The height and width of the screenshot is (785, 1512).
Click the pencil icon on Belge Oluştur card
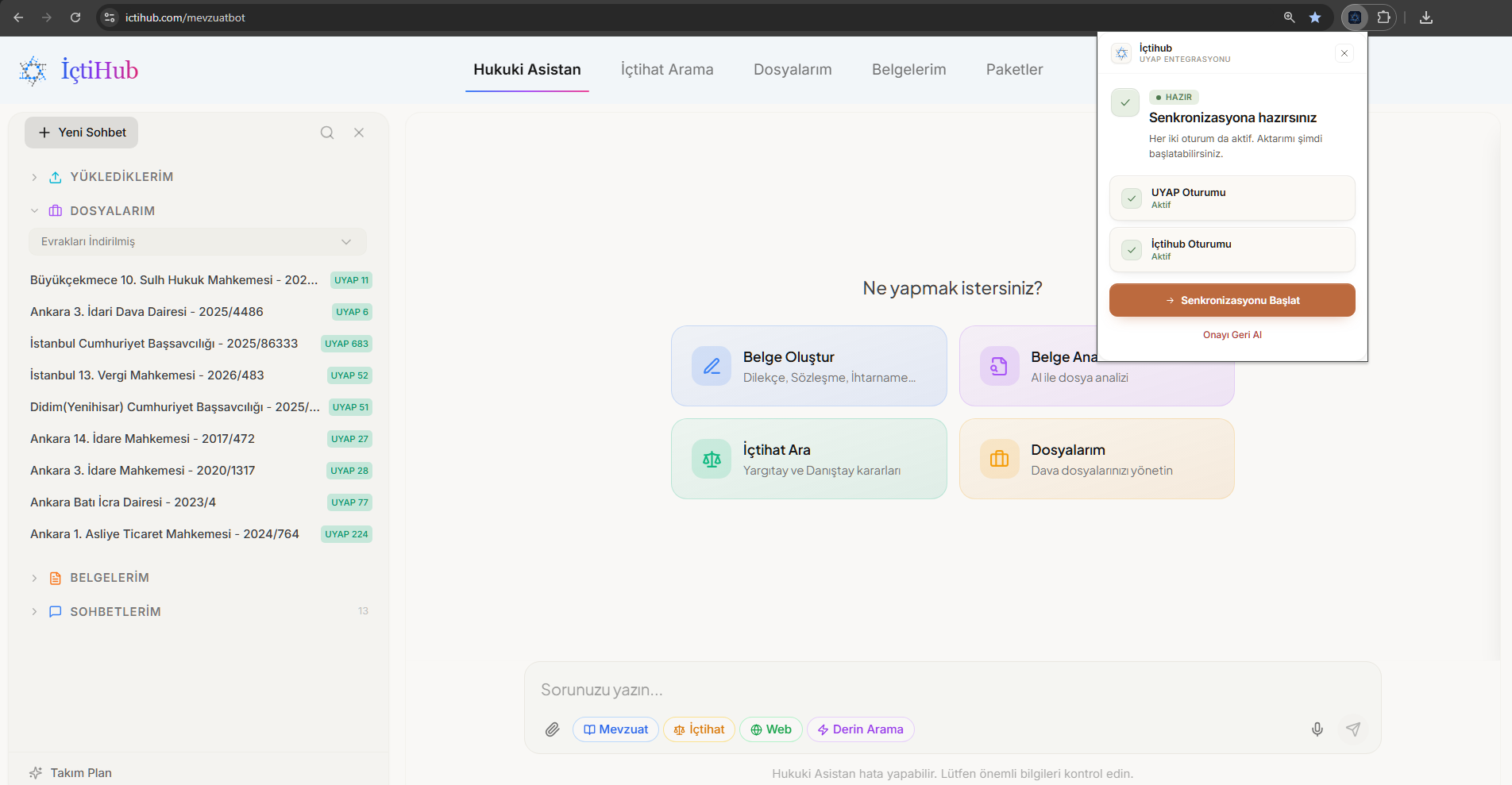(x=712, y=366)
